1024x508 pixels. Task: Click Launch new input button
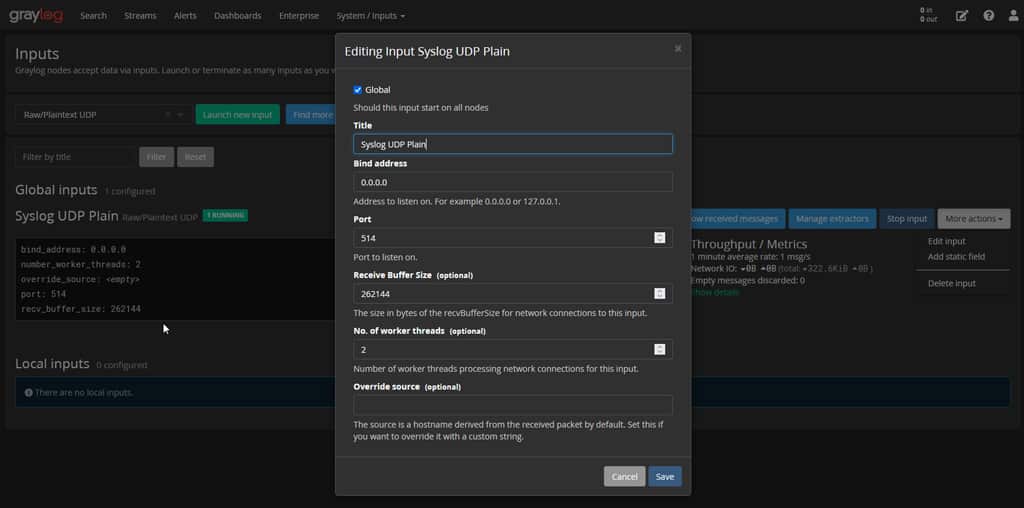coord(238,114)
